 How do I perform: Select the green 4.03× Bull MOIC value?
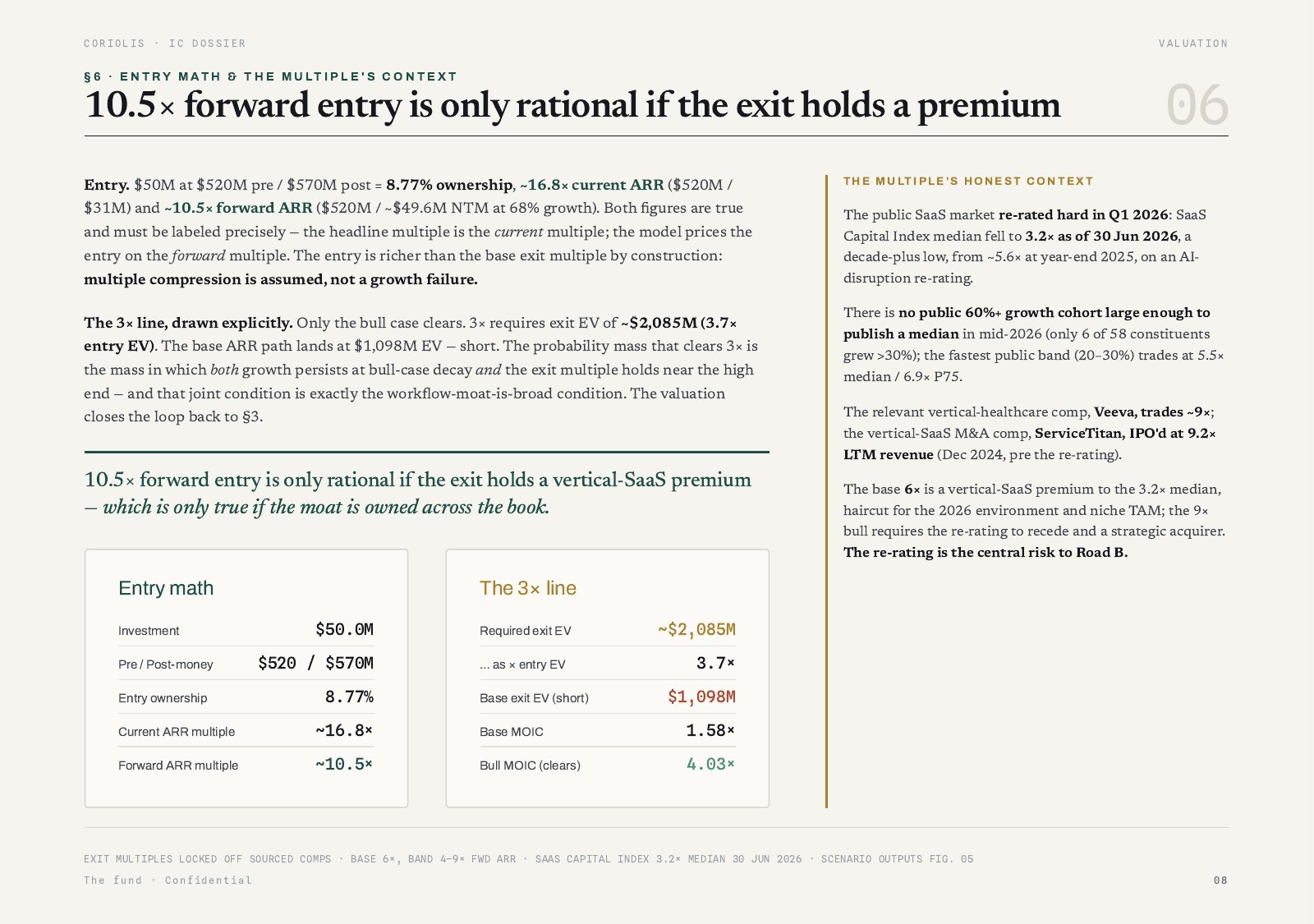(710, 765)
